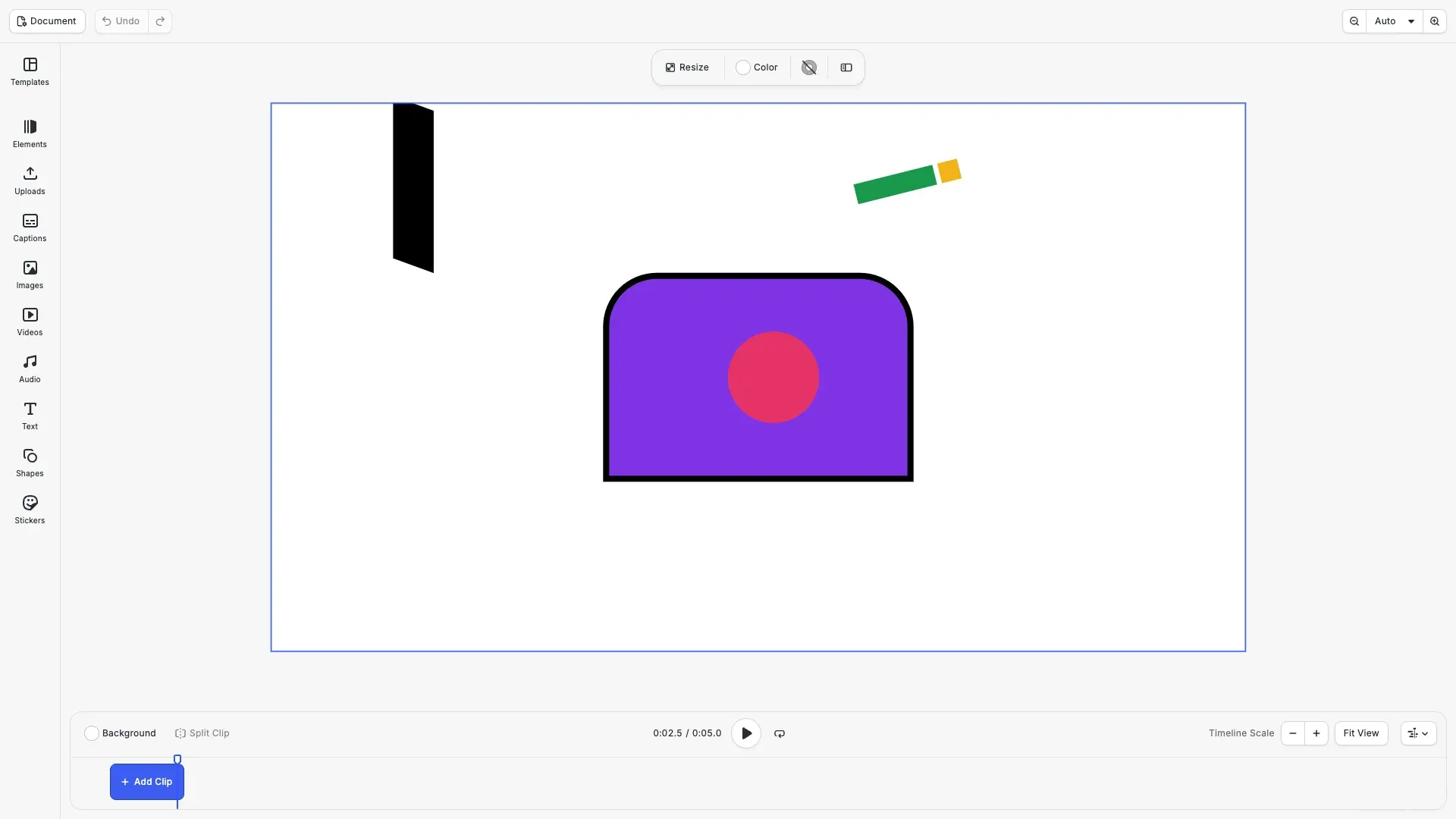Play the video preview
Viewport: 1456px width, 819px height.
coord(746,733)
